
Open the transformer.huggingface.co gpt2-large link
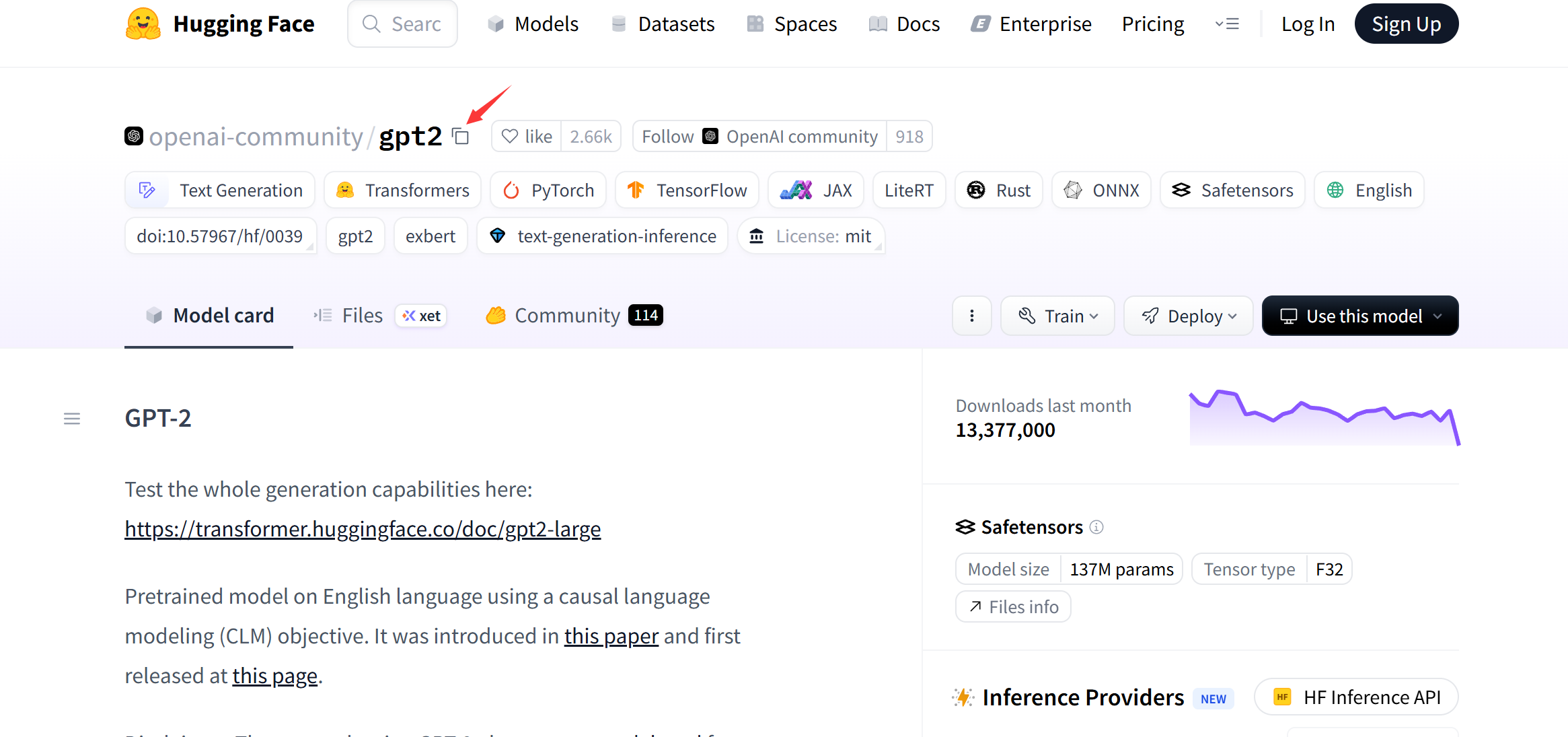pyautogui.click(x=363, y=529)
